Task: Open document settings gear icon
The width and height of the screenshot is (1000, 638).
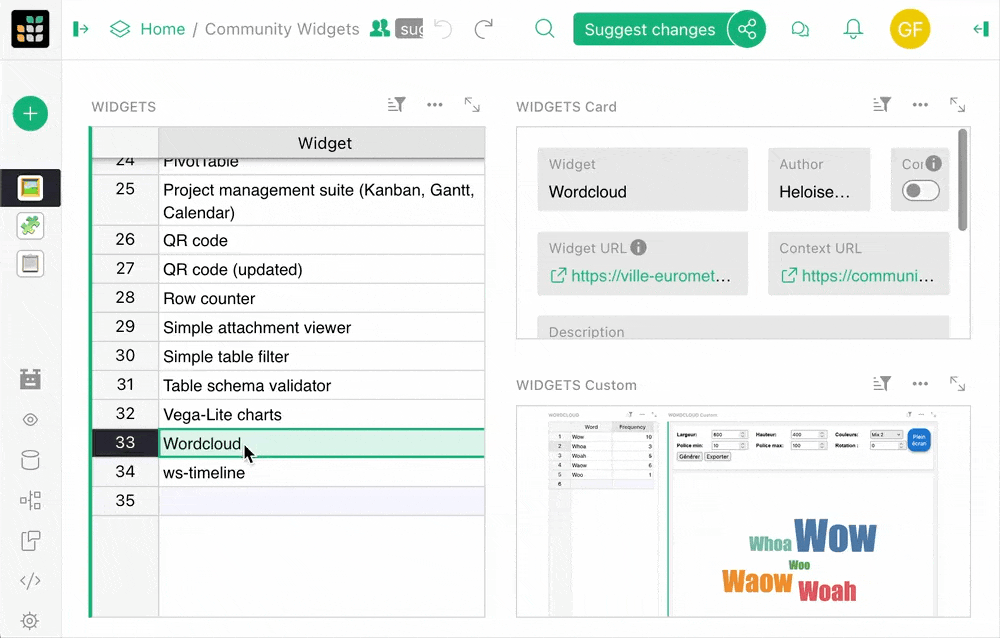Action: [30, 620]
